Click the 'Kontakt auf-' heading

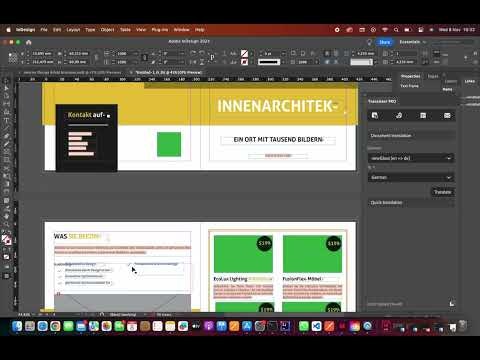tap(86, 115)
